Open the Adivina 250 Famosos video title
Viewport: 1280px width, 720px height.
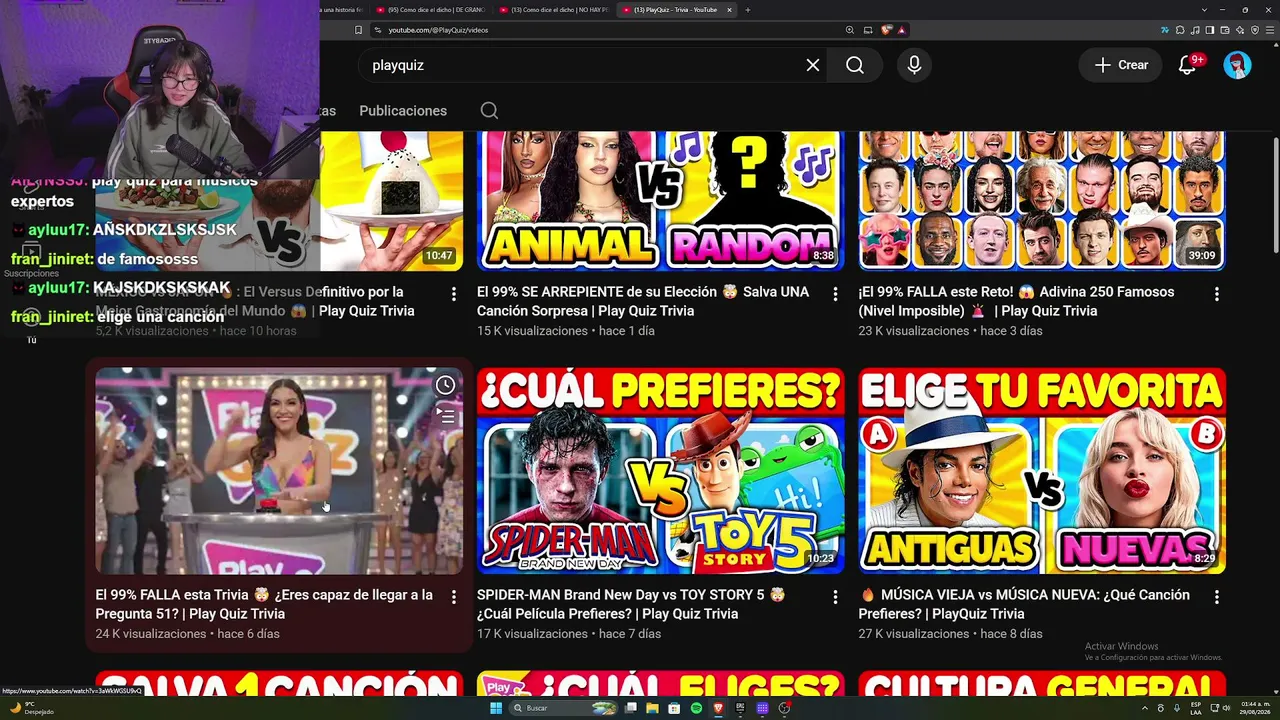(1016, 301)
